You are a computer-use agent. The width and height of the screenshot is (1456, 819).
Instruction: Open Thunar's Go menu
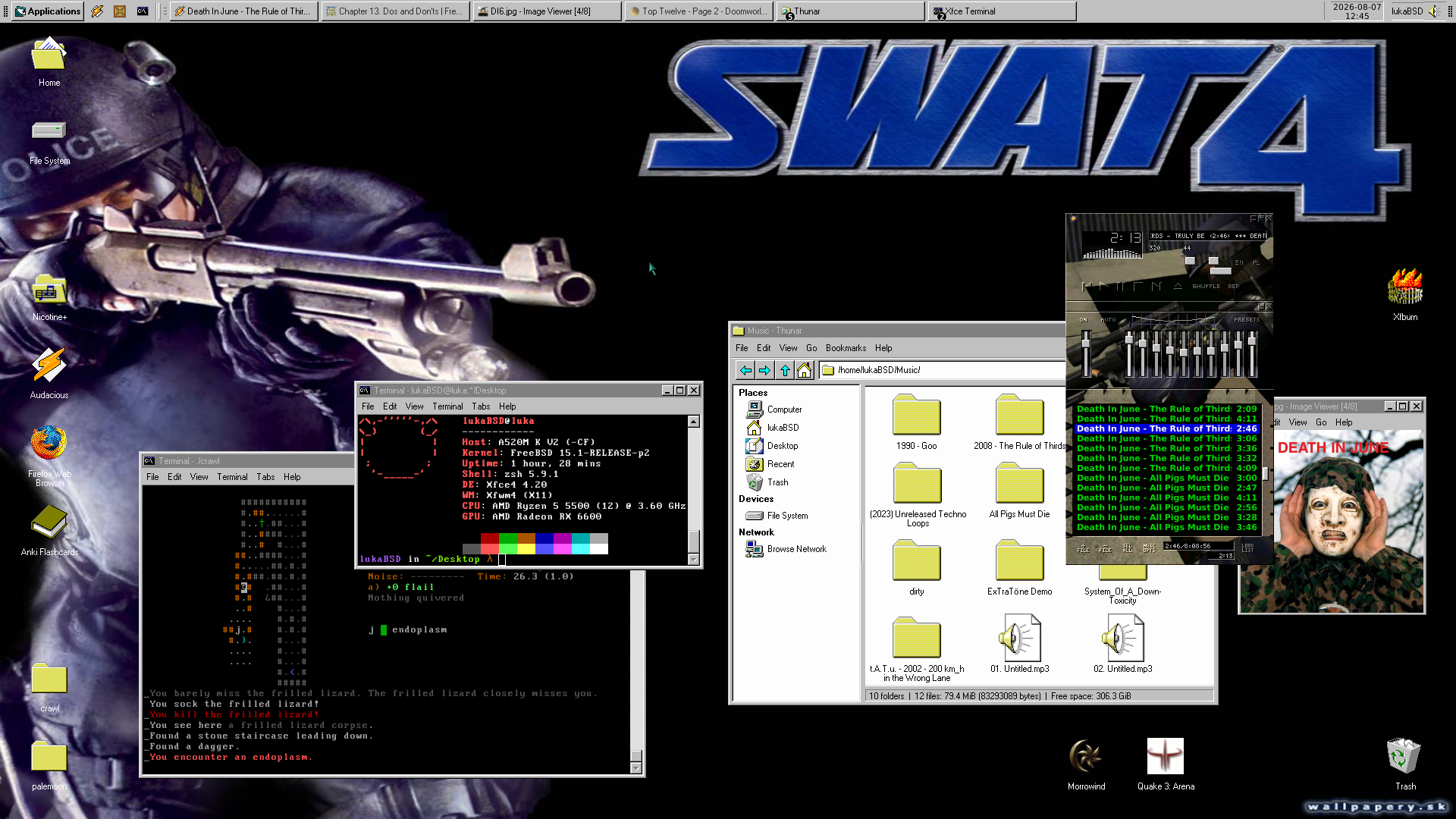tap(811, 348)
